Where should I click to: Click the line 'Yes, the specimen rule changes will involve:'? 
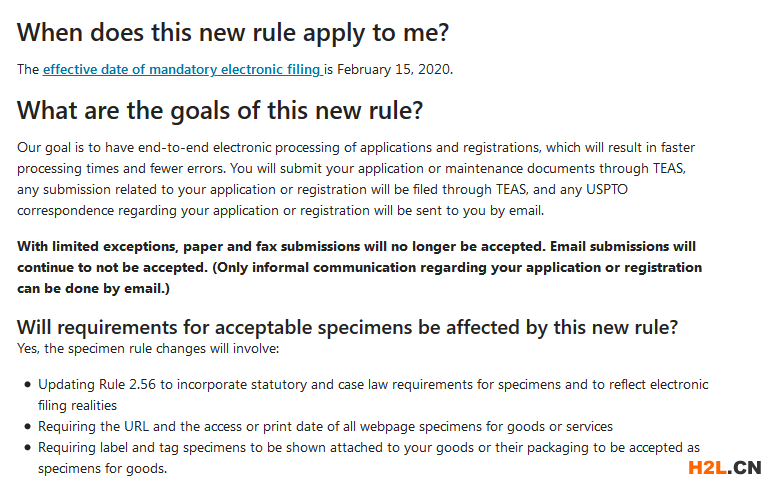(148, 349)
